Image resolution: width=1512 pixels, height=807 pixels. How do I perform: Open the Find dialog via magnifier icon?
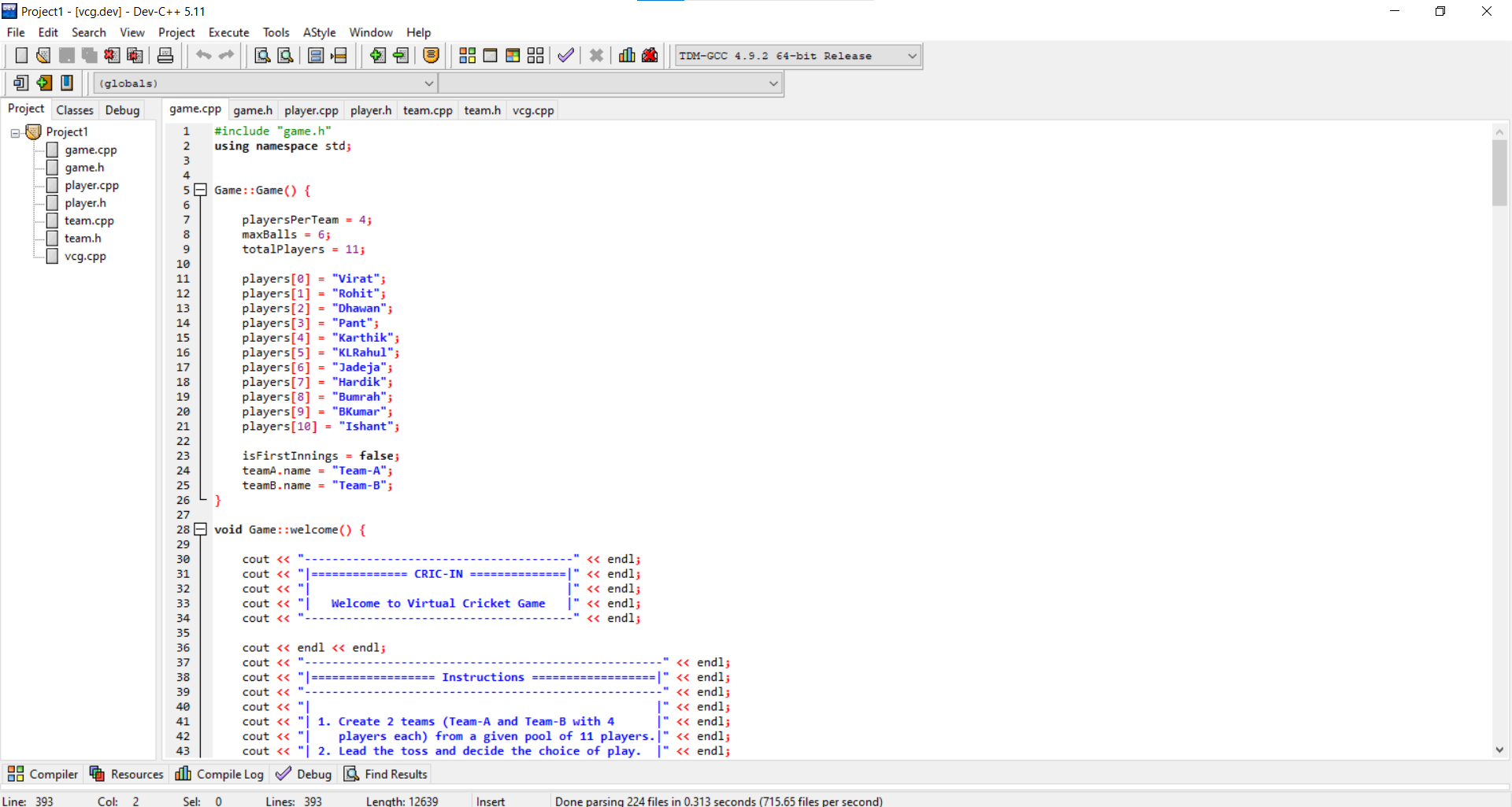pos(261,55)
